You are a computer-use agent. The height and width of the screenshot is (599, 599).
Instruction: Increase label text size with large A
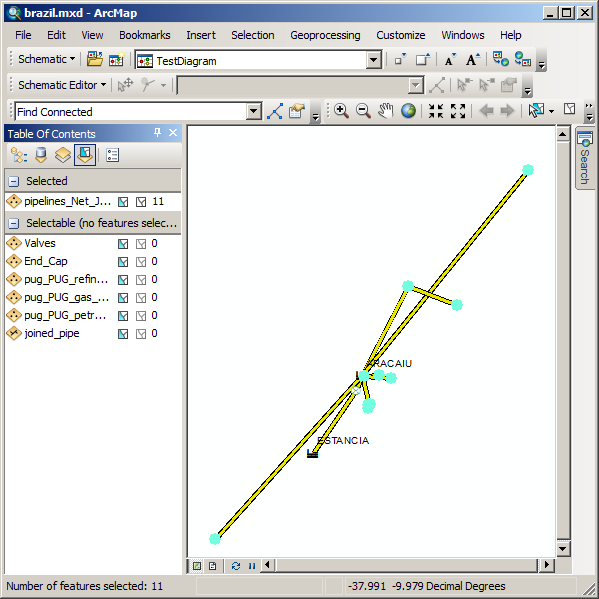pyautogui.click(x=472, y=60)
